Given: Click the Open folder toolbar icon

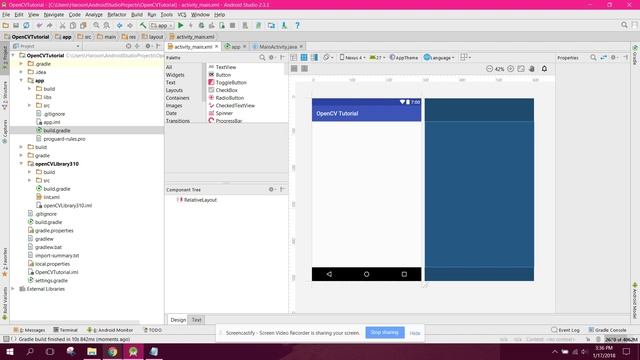Looking at the screenshot, I should [x=6, y=25].
